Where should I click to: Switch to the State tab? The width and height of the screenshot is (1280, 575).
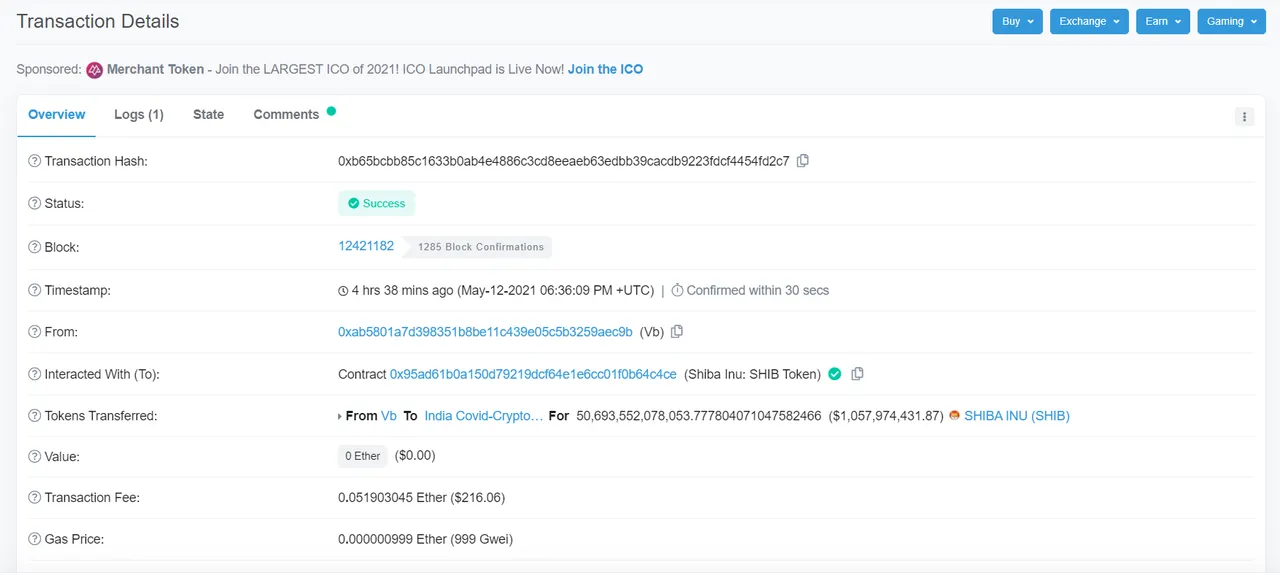pos(208,115)
